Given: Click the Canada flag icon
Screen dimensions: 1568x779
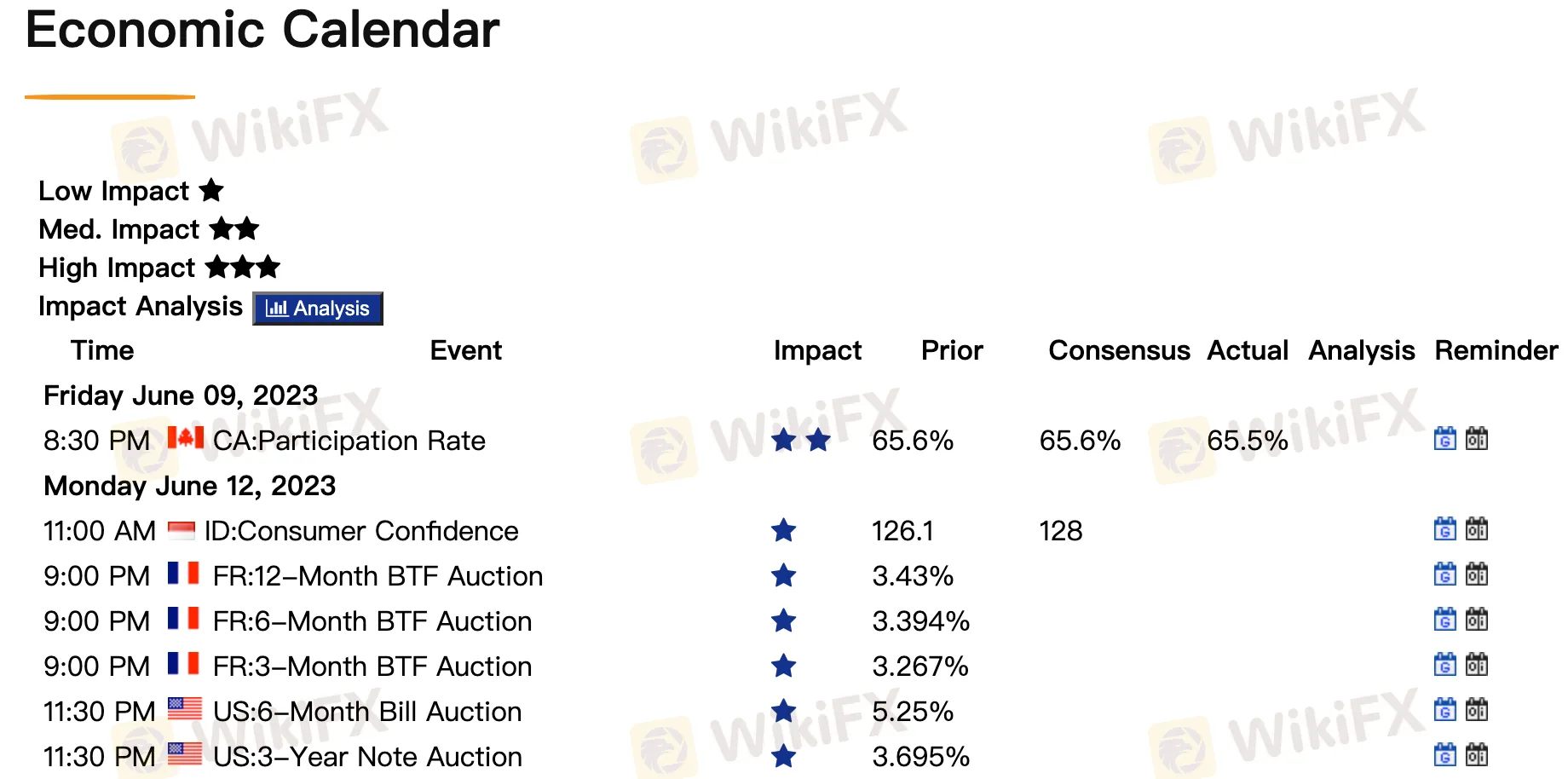Looking at the screenshot, I should (x=185, y=439).
